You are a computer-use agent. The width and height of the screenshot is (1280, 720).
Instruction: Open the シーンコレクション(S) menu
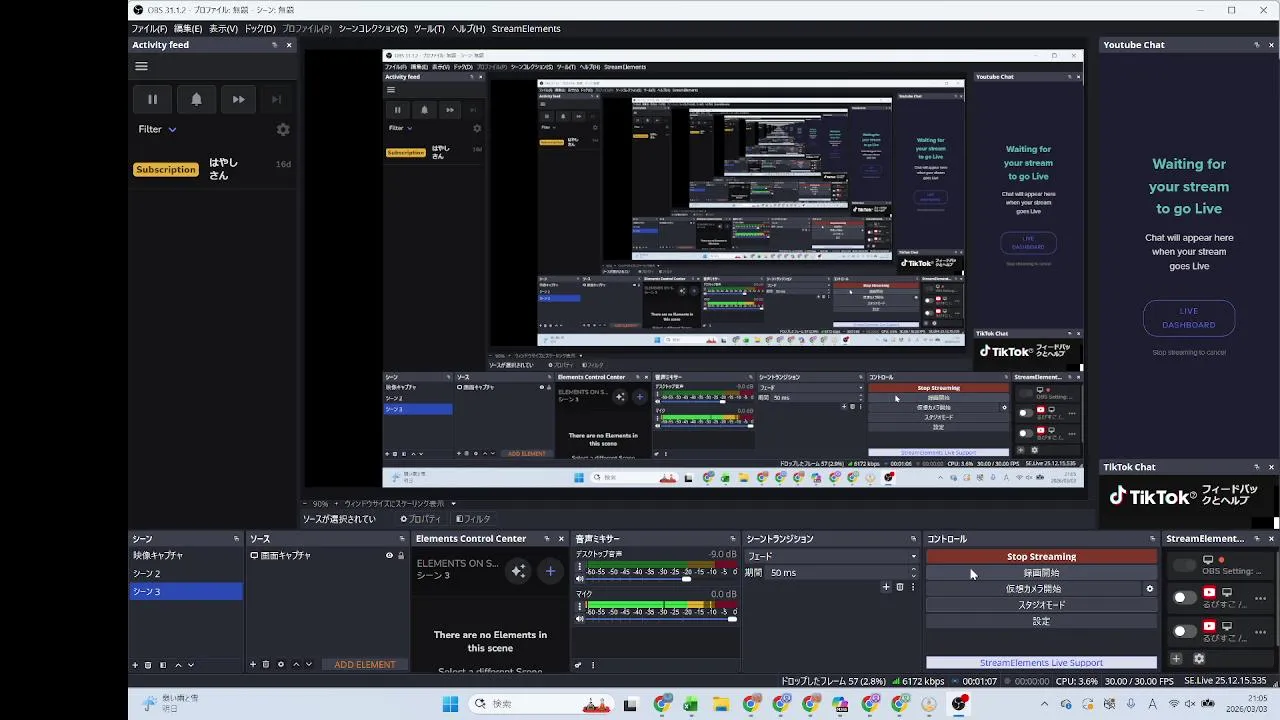[x=373, y=29]
